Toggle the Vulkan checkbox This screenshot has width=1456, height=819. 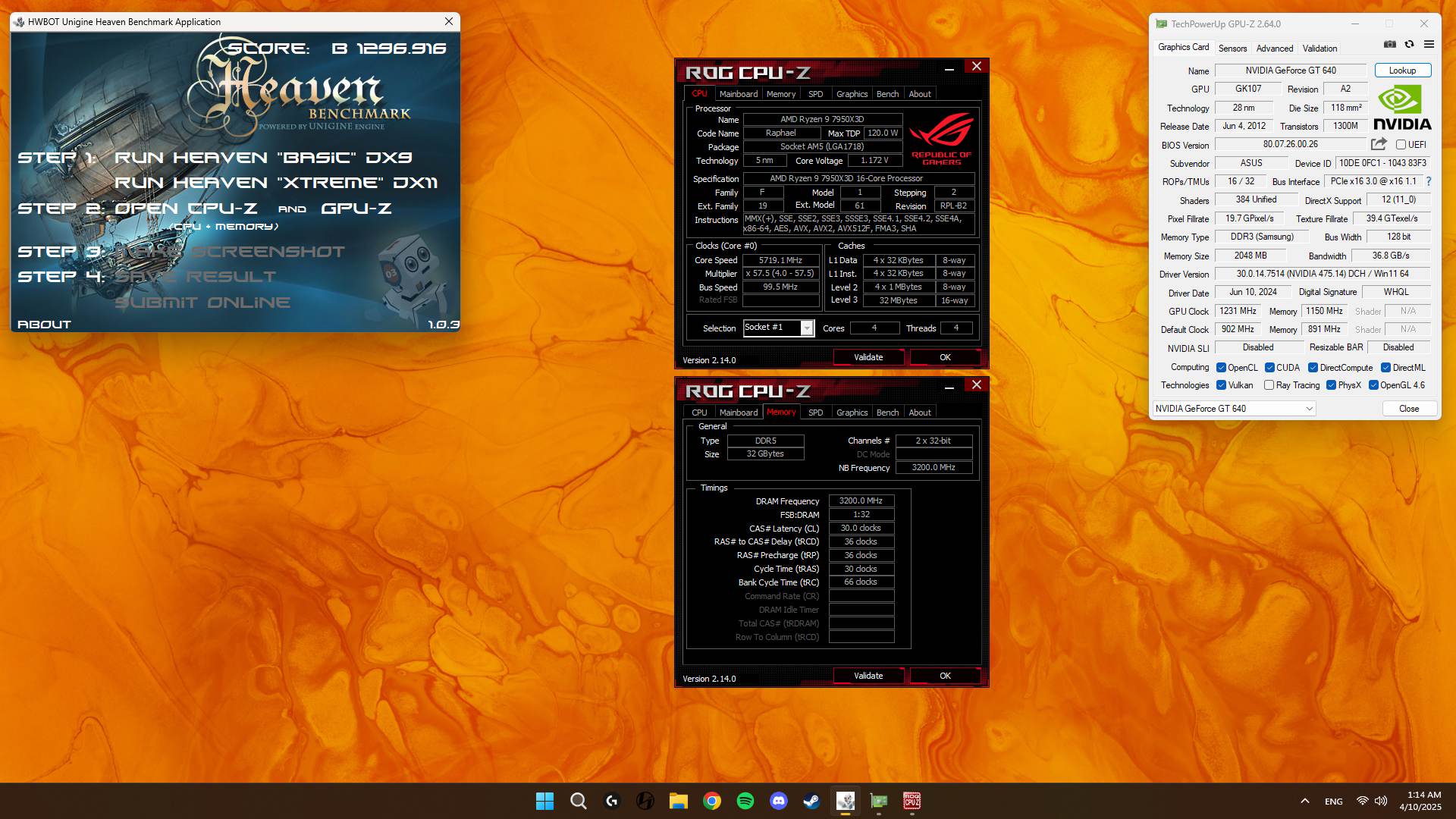1221,384
